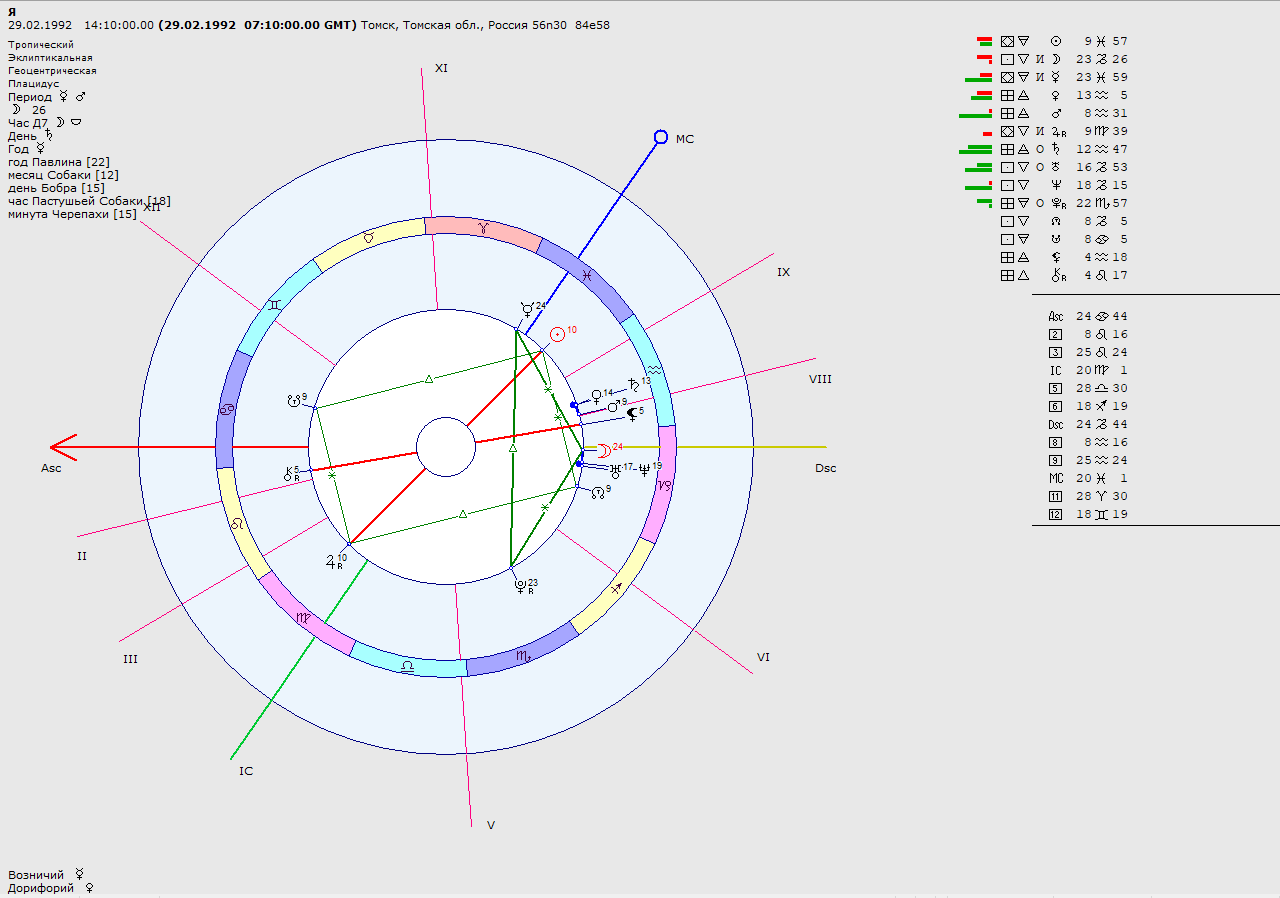This screenshot has height=898, width=1280.
Task: Select Chiron glyph on chart's left side
Action: [x=291, y=473]
